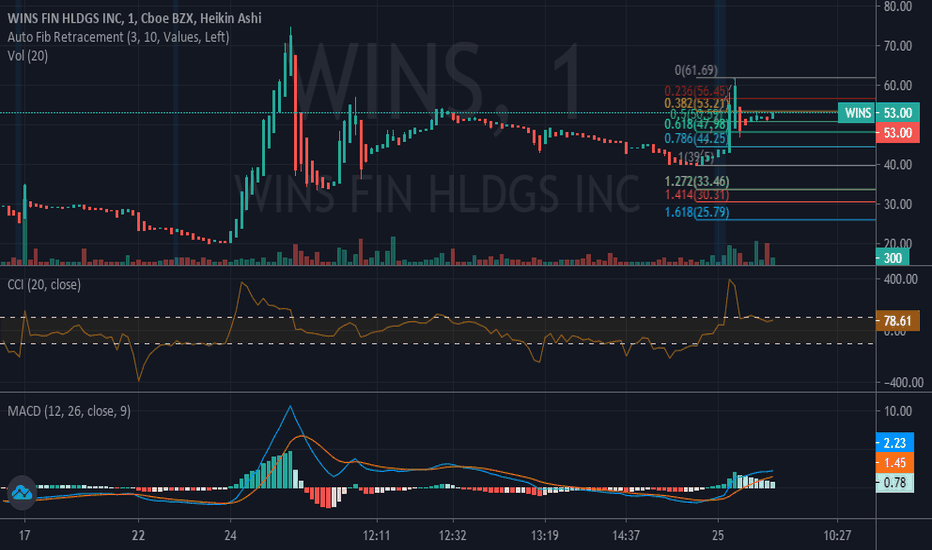This screenshot has height=550, width=932.
Task: Select the Vol (20) indicator label
Action: click(28, 56)
